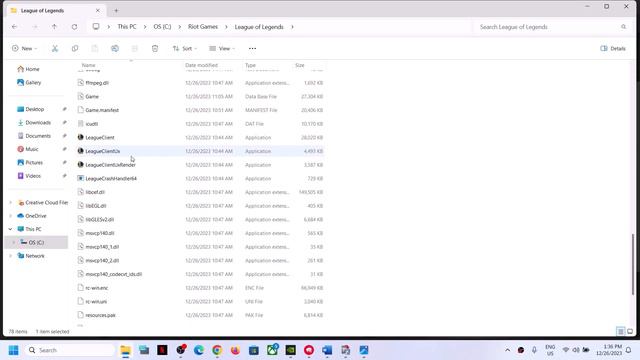
Task: Sort by the Size column header
Action: click(300, 65)
